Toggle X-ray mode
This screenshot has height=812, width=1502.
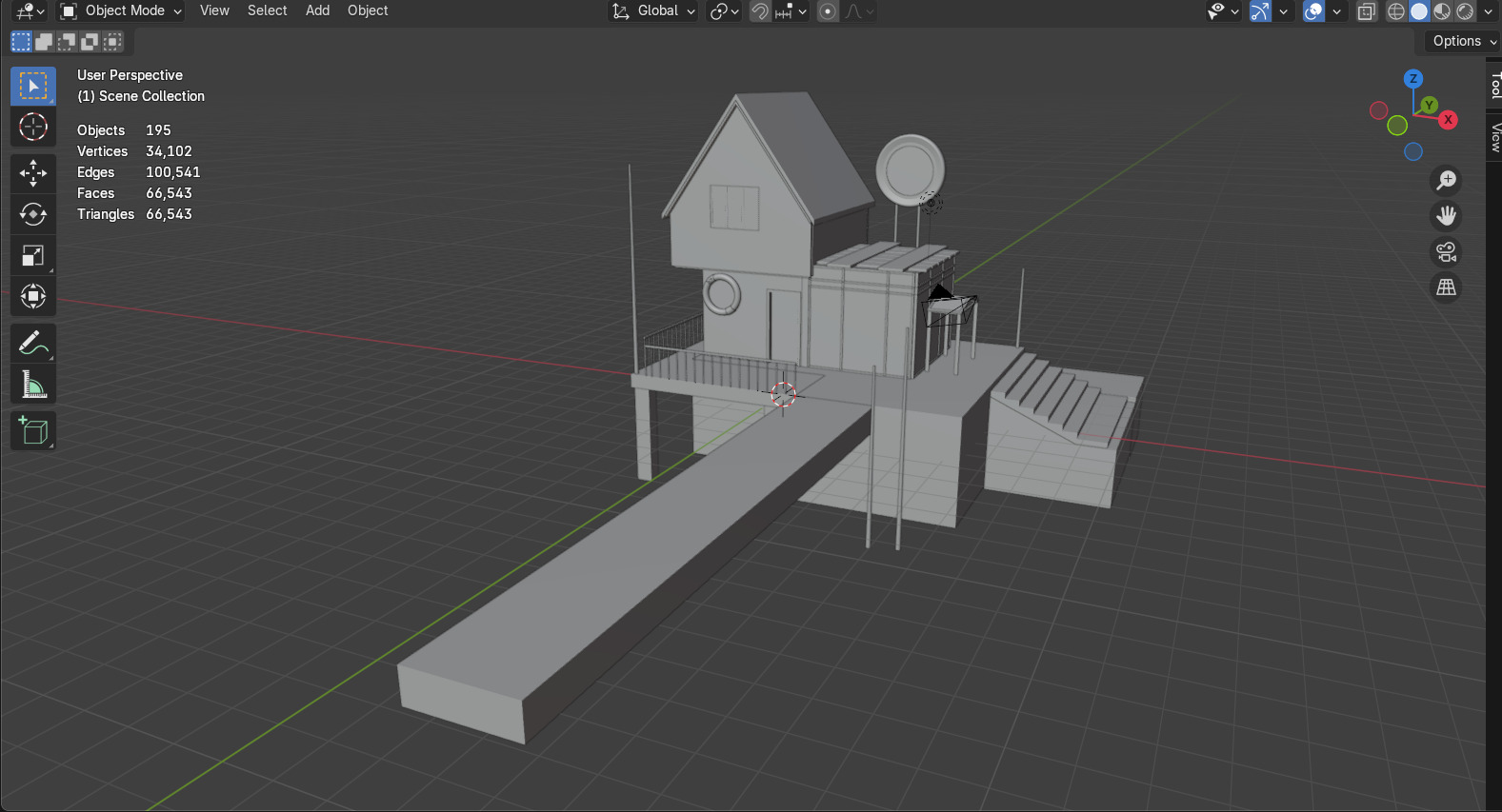[1367, 11]
